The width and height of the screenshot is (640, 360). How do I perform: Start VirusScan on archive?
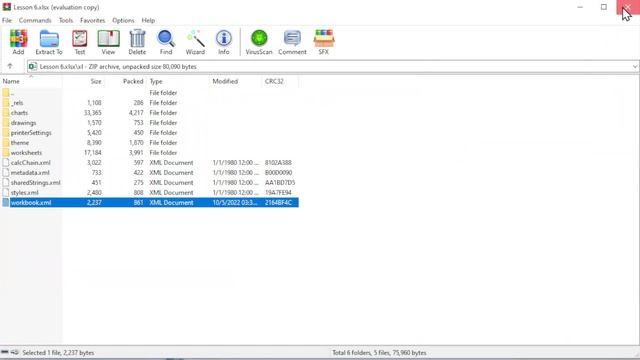(x=259, y=42)
